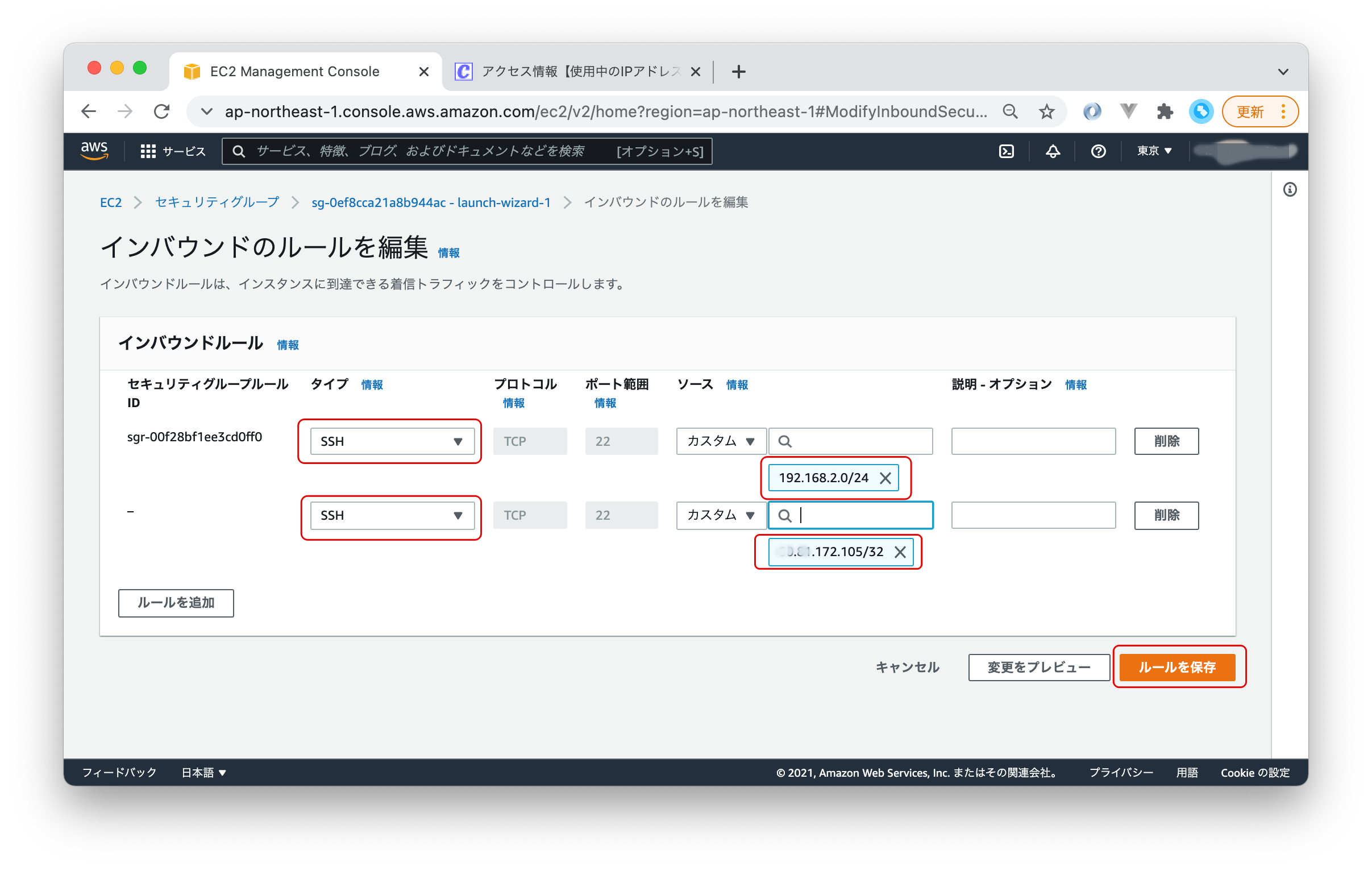Click the first rule's description field
This screenshot has height=870, width=1372.
[1033, 441]
